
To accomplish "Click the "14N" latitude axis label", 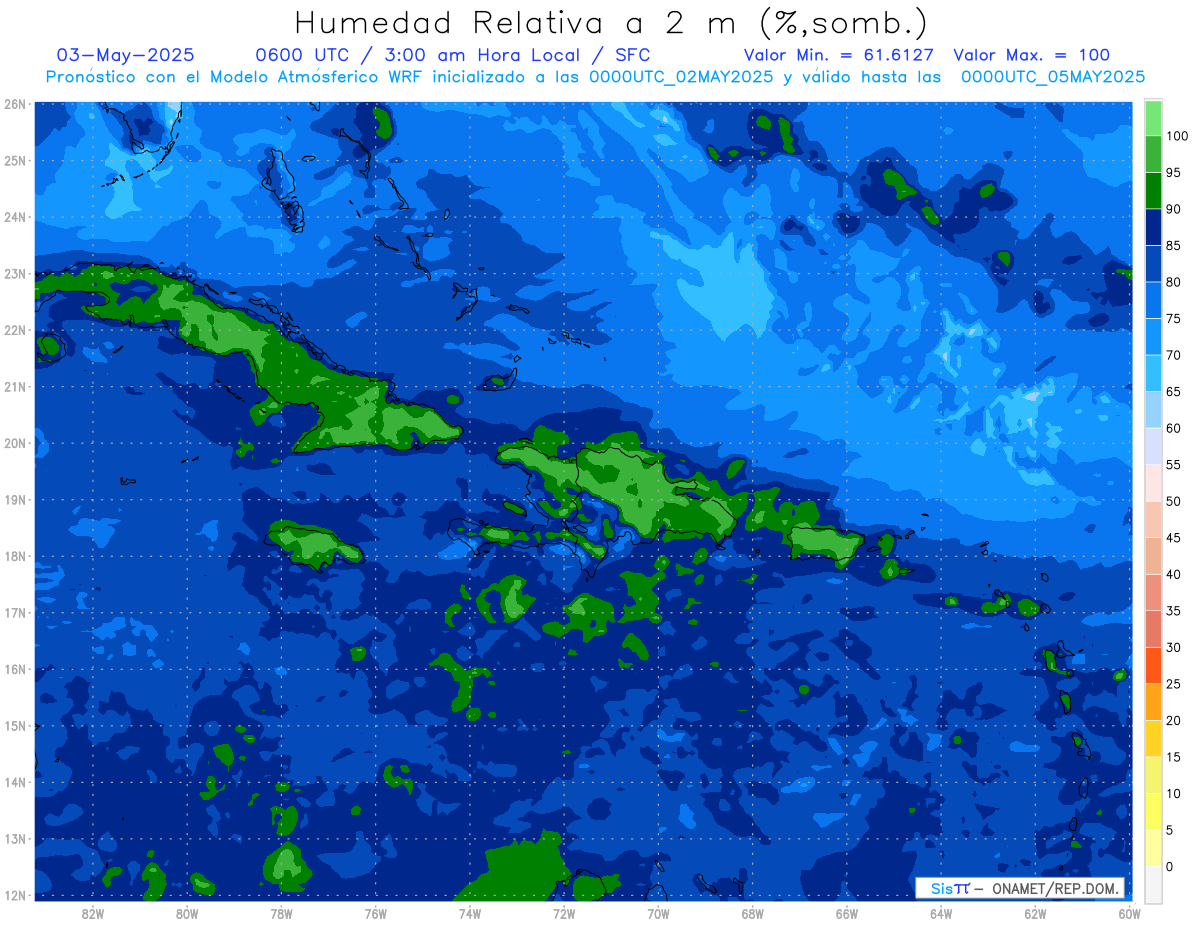I will pyautogui.click(x=14, y=782).
